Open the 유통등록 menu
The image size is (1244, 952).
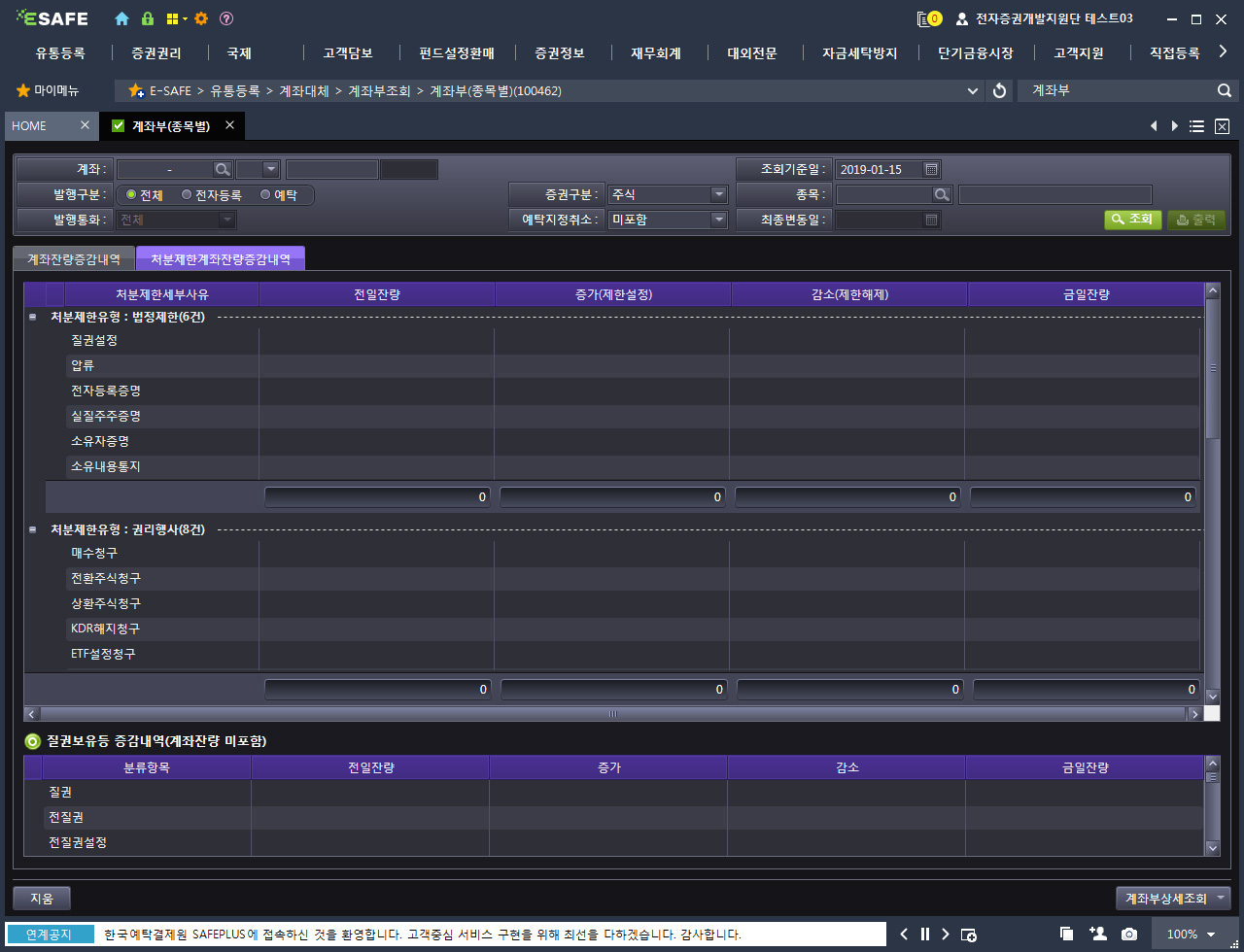(60, 53)
